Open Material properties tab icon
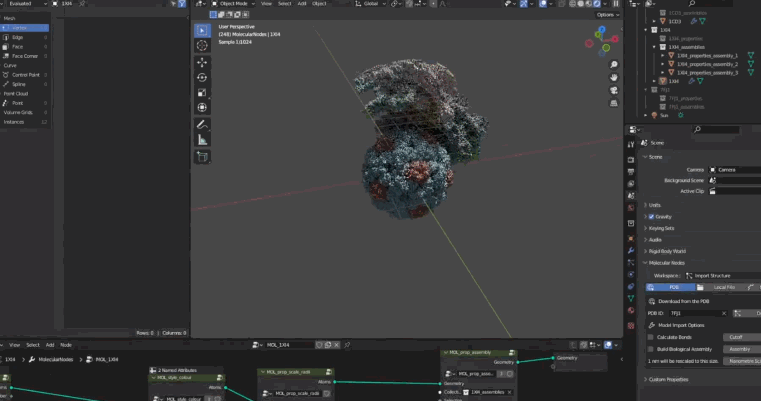Image resolution: width=761 pixels, height=401 pixels. pyautogui.click(x=630, y=311)
